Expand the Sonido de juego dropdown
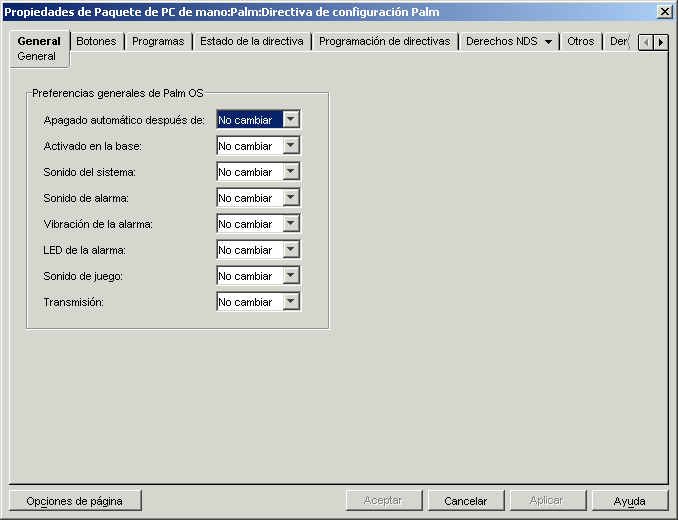The image size is (678, 520). (291, 275)
